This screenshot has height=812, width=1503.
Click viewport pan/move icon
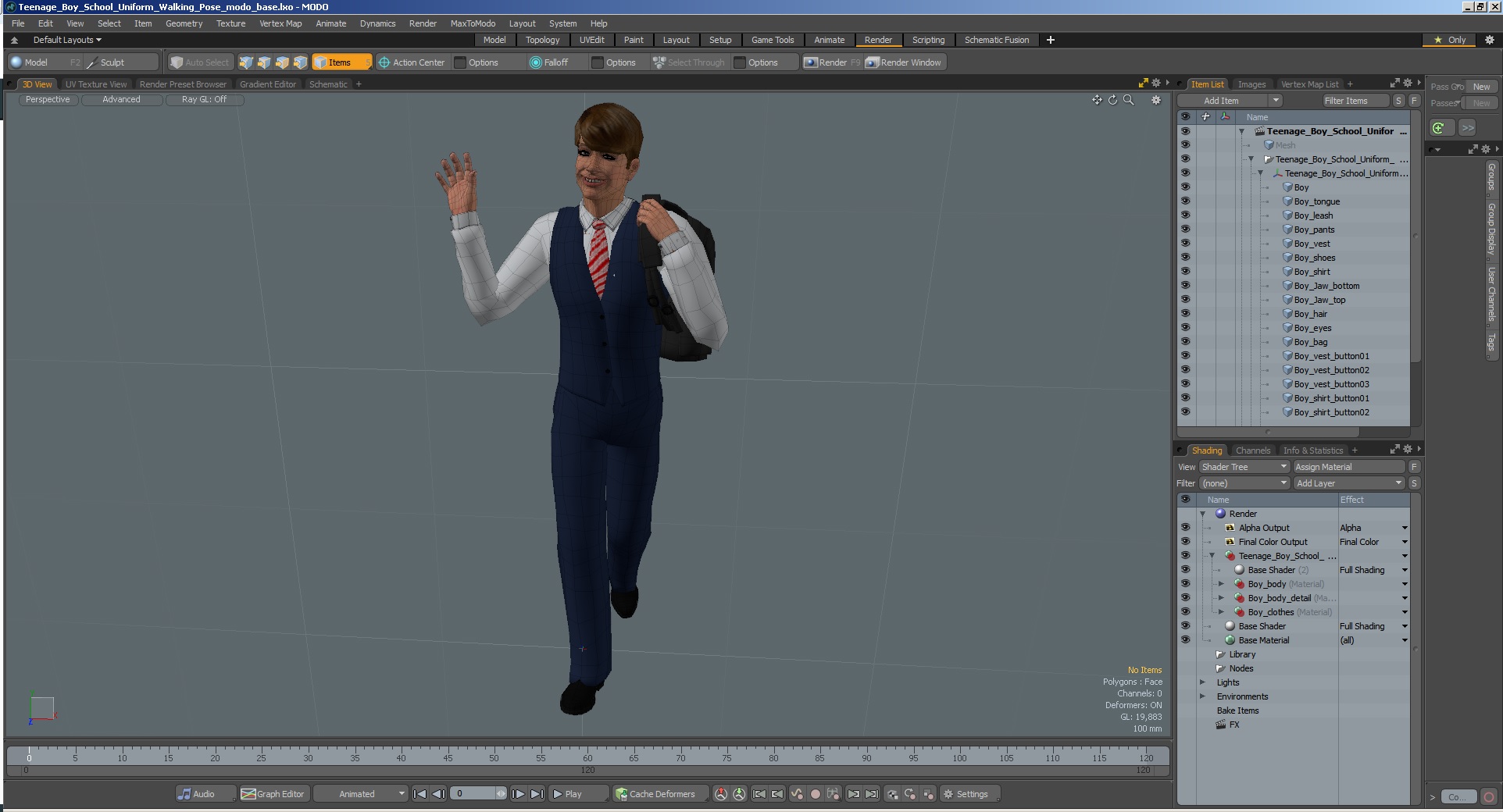(1097, 100)
